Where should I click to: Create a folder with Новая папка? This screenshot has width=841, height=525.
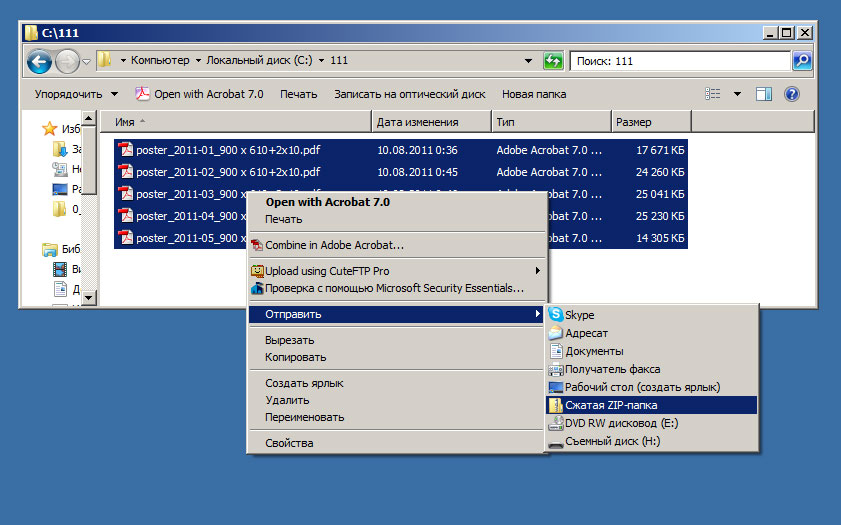pyautogui.click(x=534, y=94)
